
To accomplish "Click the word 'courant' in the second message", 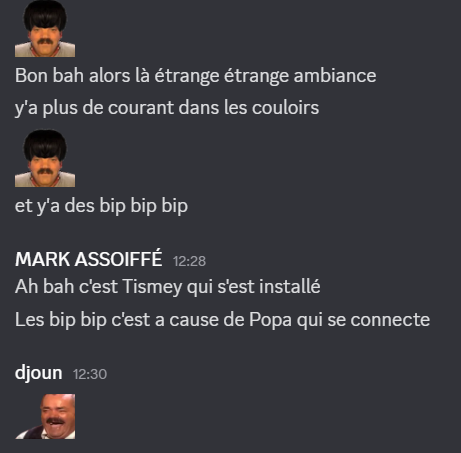I will click(x=141, y=108).
